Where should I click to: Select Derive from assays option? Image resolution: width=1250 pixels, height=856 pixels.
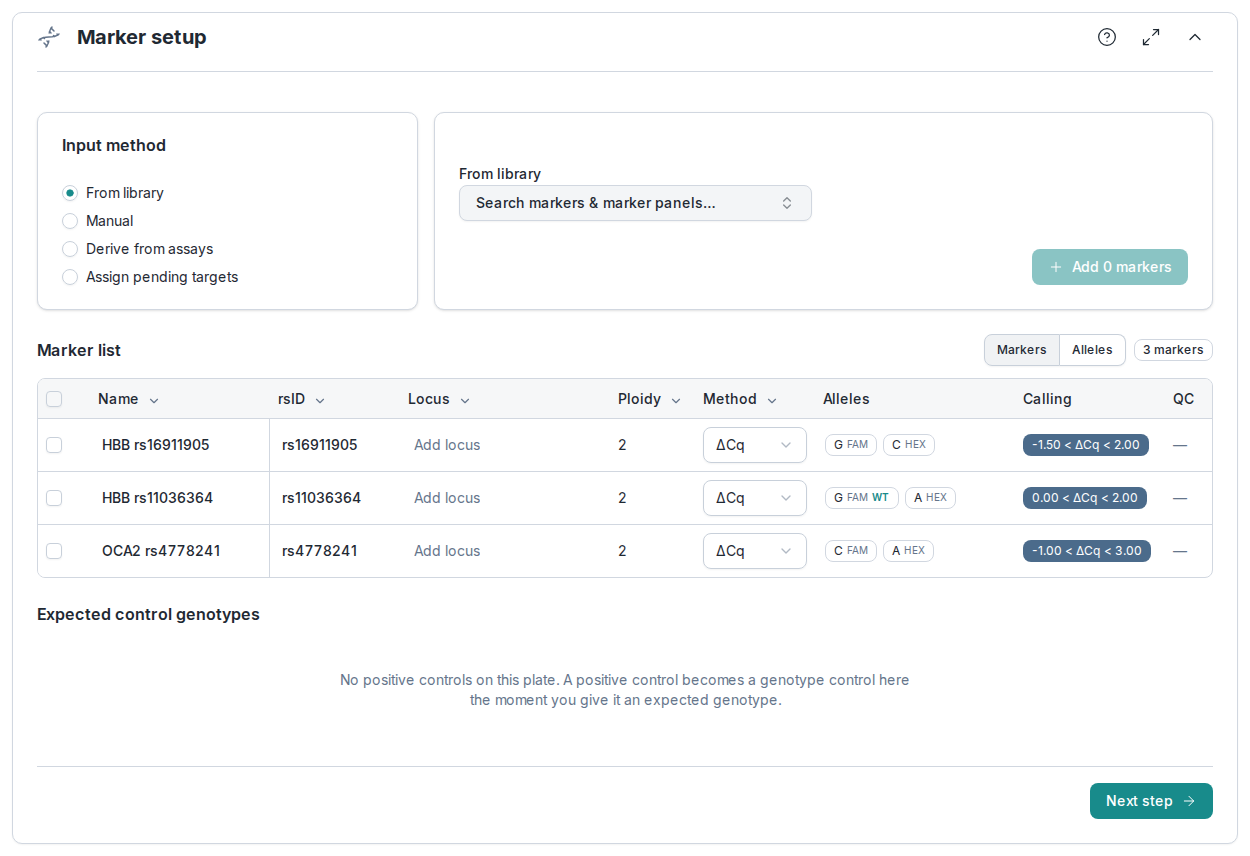(70, 249)
